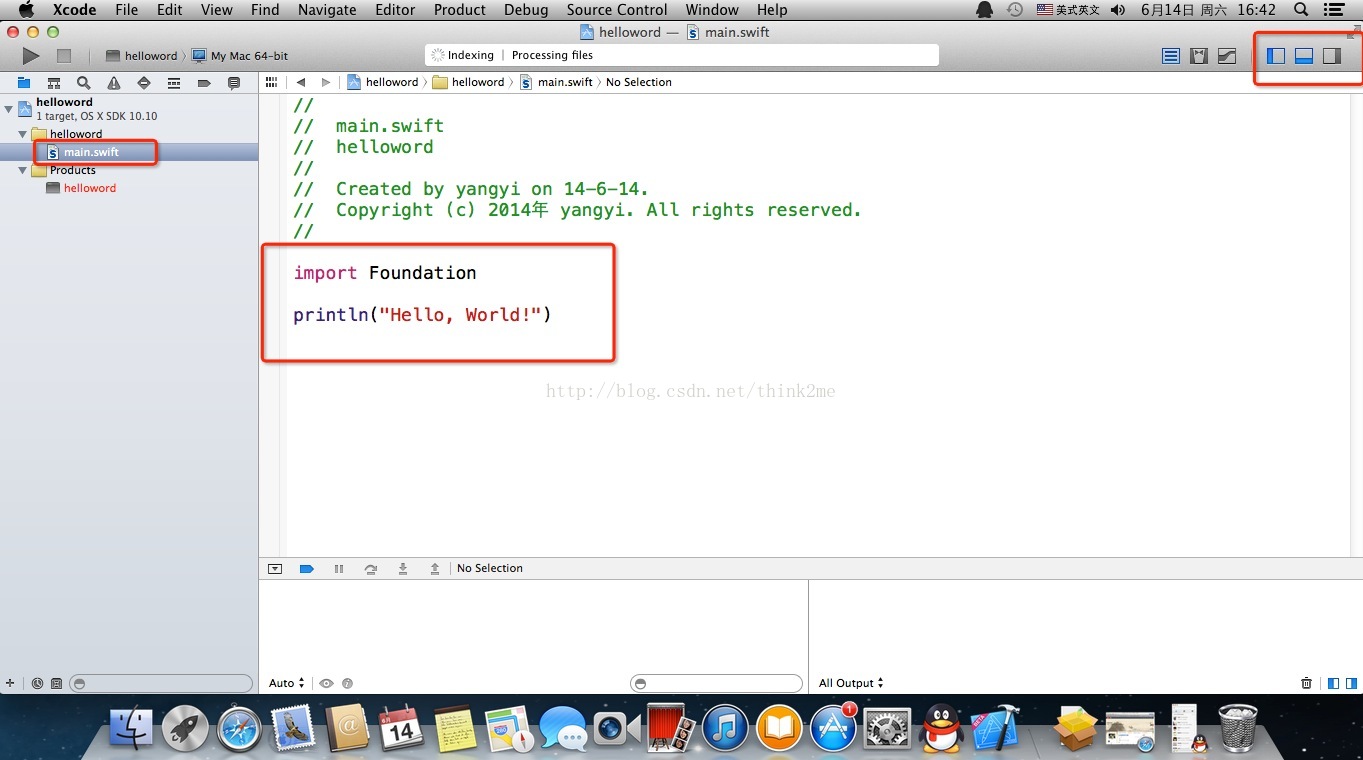Open related items grid menu in jump bar
1363x760 pixels.
coord(271,82)
